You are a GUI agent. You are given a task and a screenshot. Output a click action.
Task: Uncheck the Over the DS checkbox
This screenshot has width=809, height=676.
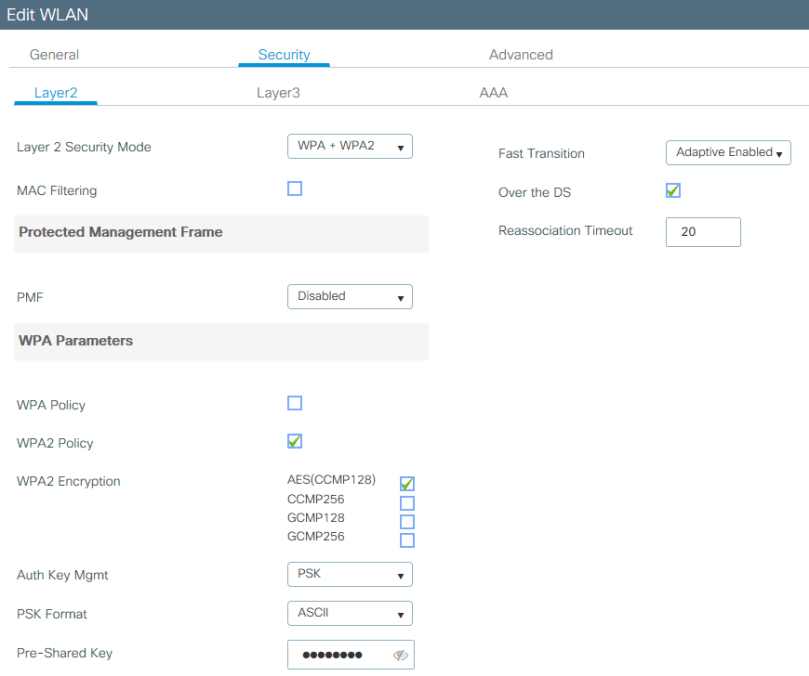(x=673, y=191)
